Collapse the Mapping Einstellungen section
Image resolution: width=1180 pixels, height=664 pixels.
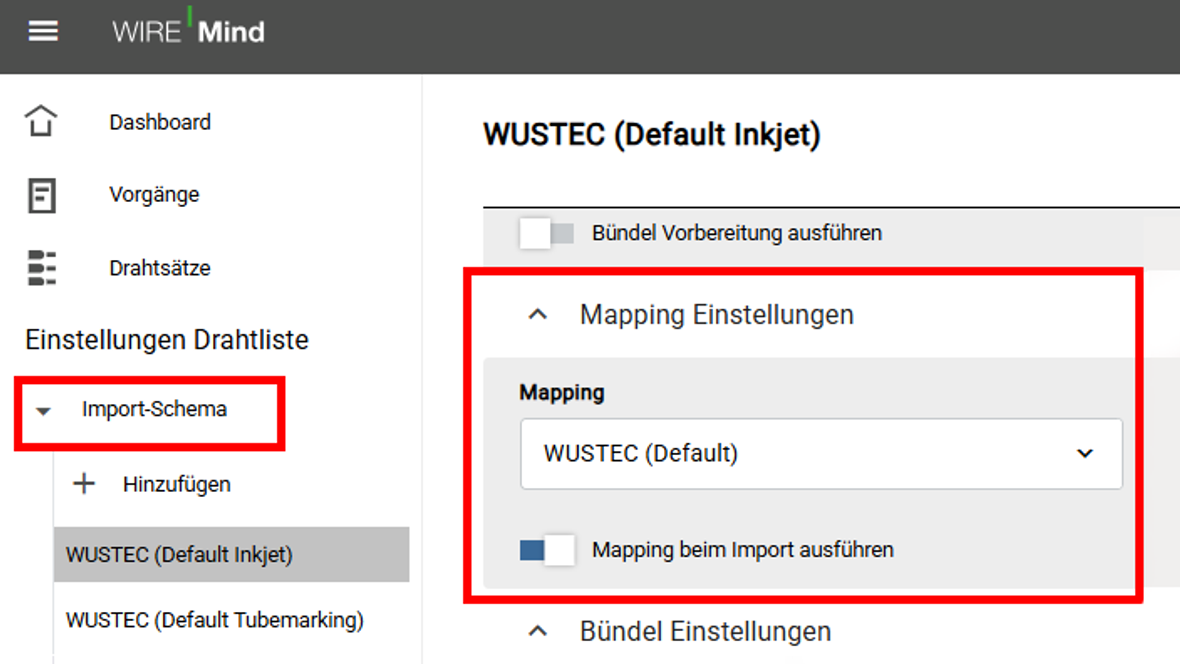point(537,315)
